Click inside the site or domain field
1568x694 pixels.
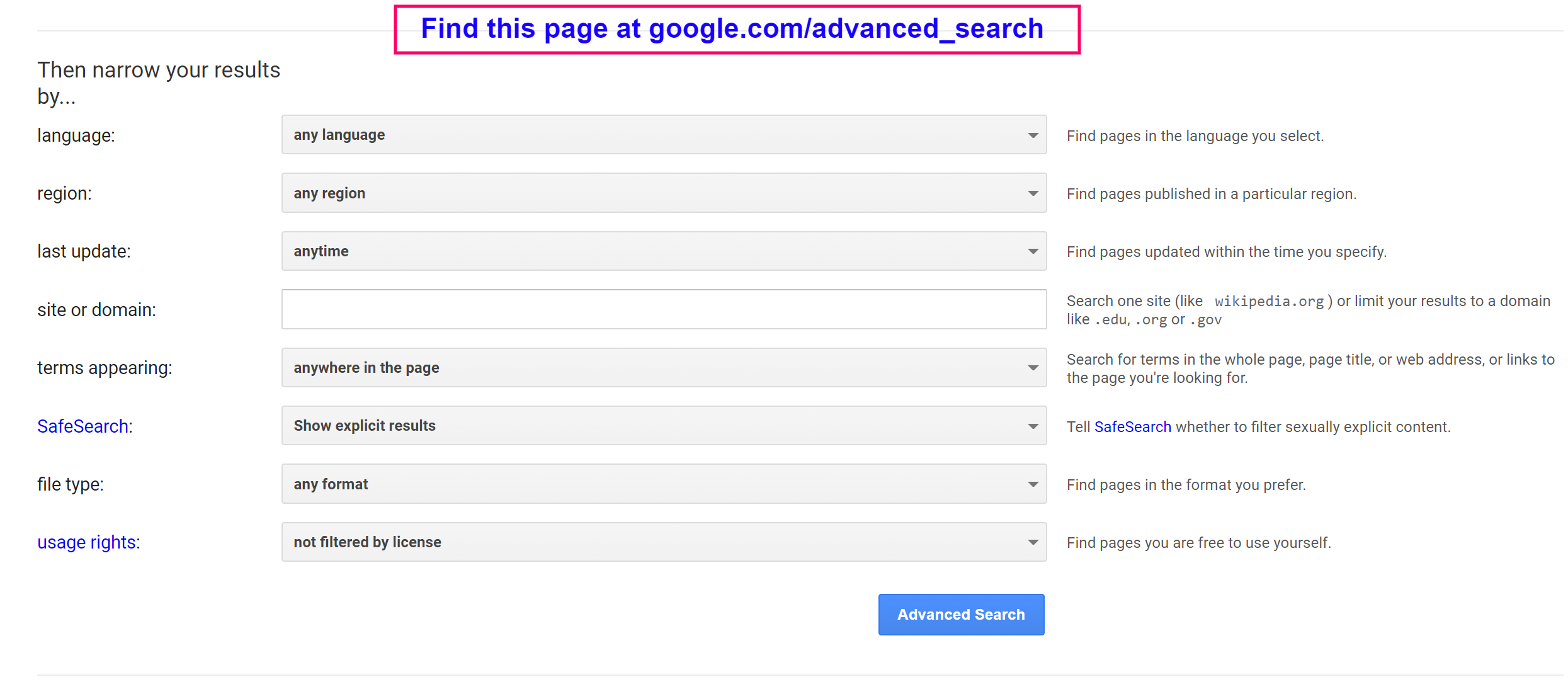(x=661, y=309)
